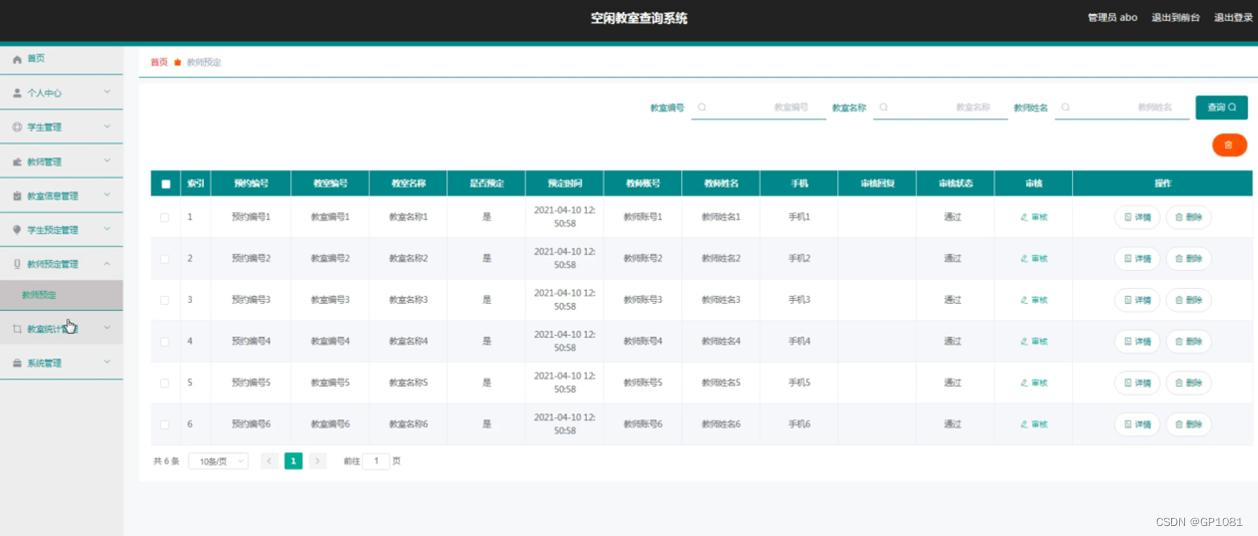Expand the 教室信息管理 menu chevron

pos(107,196)
